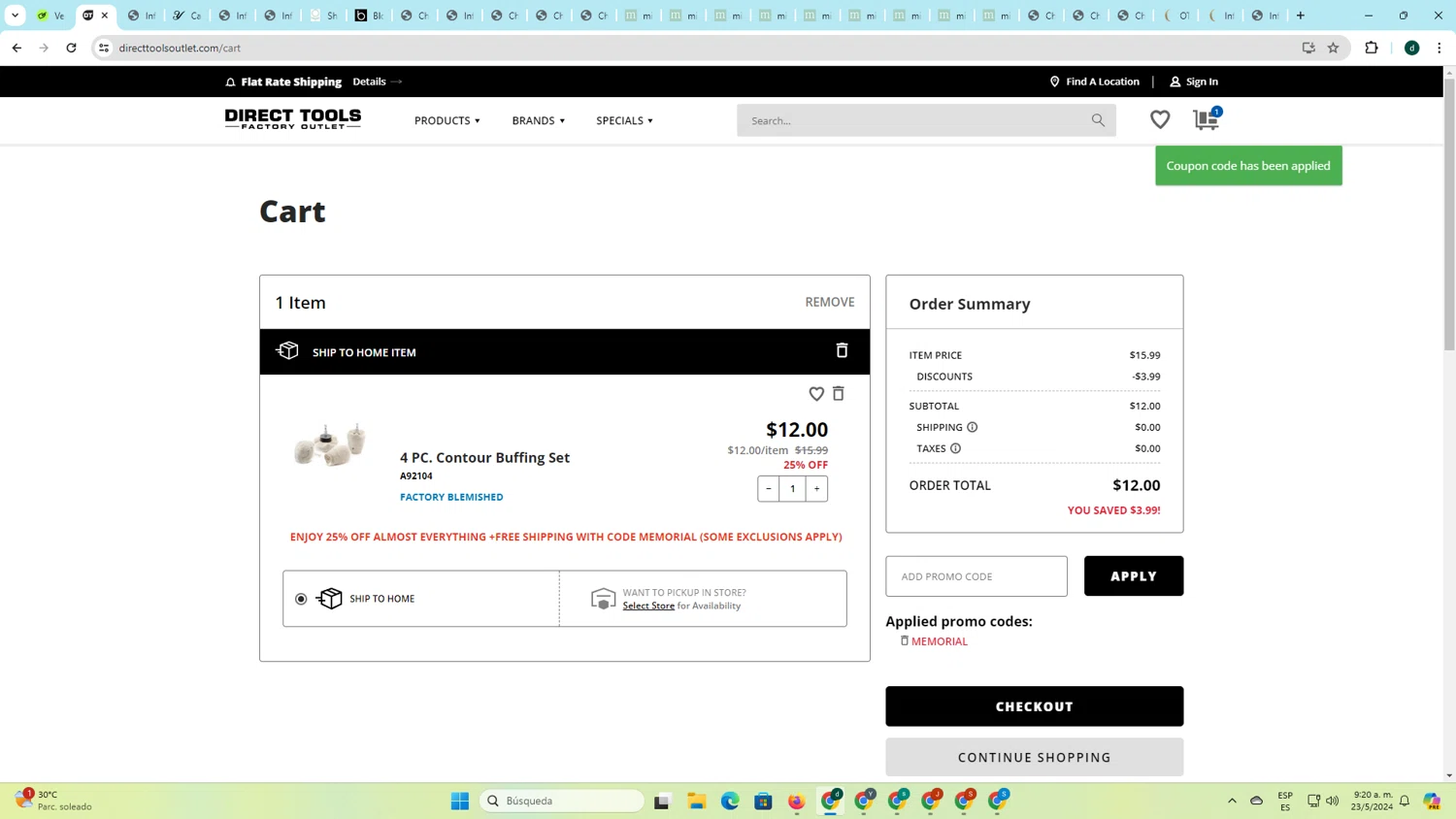Open the browser extensions puzzle icon
Screen dimensions: 1456x819
(1372, 48)
